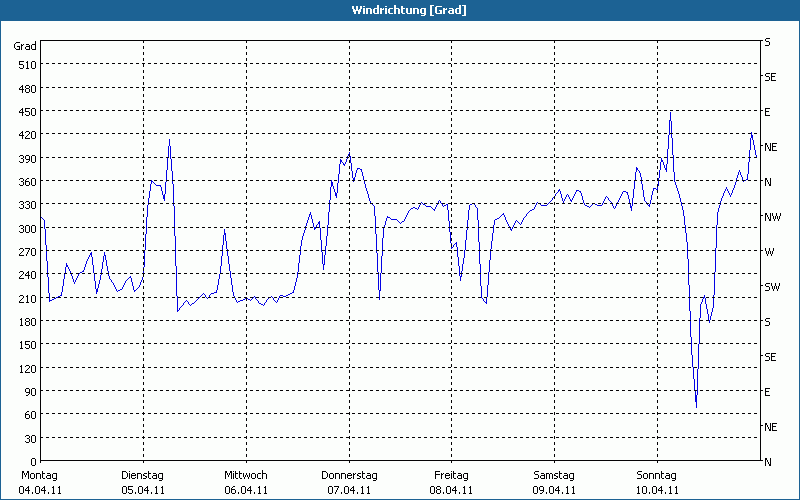
Task: Click the "Freitag" day label
Action: point(451,476)
